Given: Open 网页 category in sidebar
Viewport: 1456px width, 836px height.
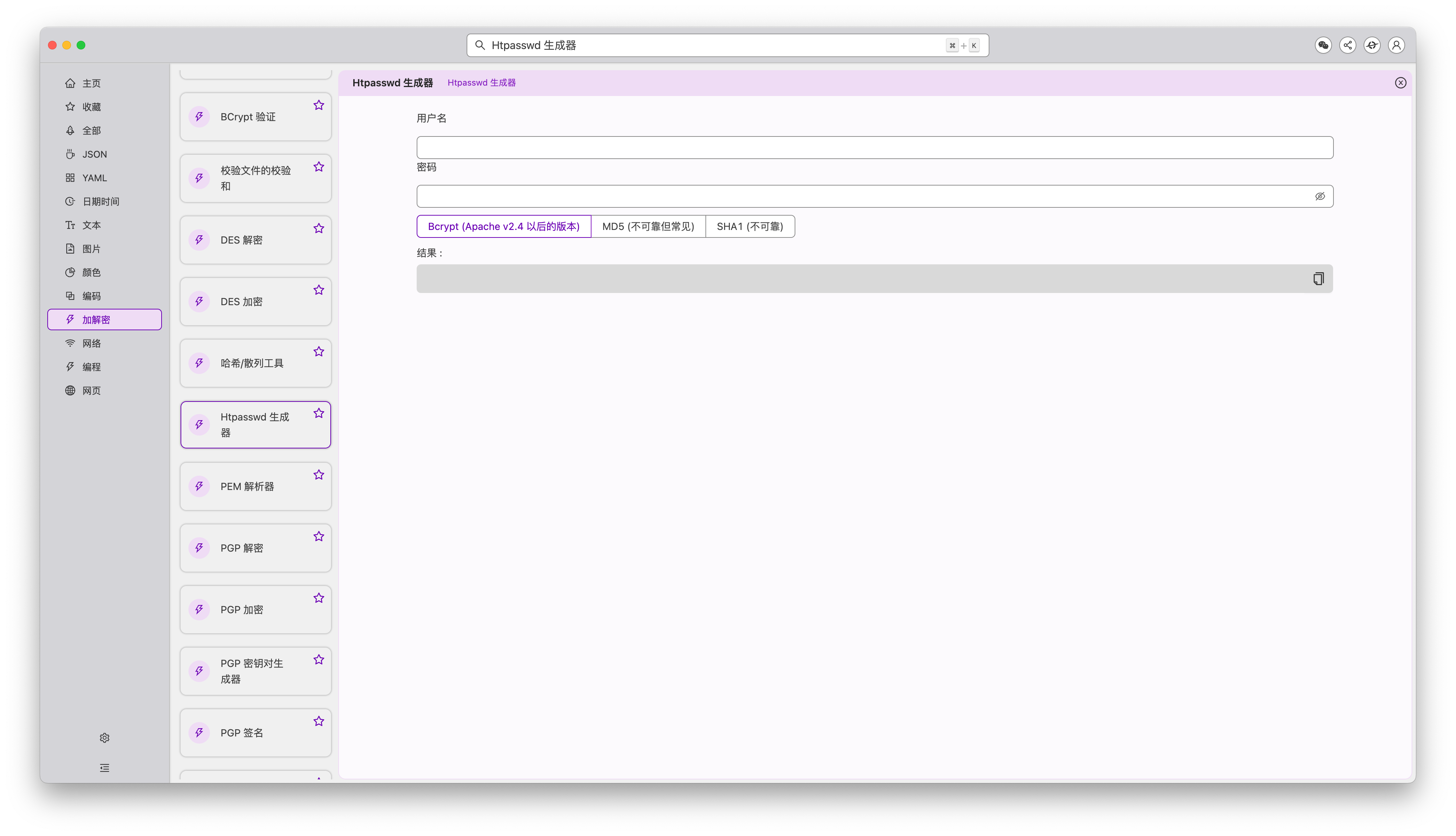Looking at the screenshot, I should click(105, 390).
